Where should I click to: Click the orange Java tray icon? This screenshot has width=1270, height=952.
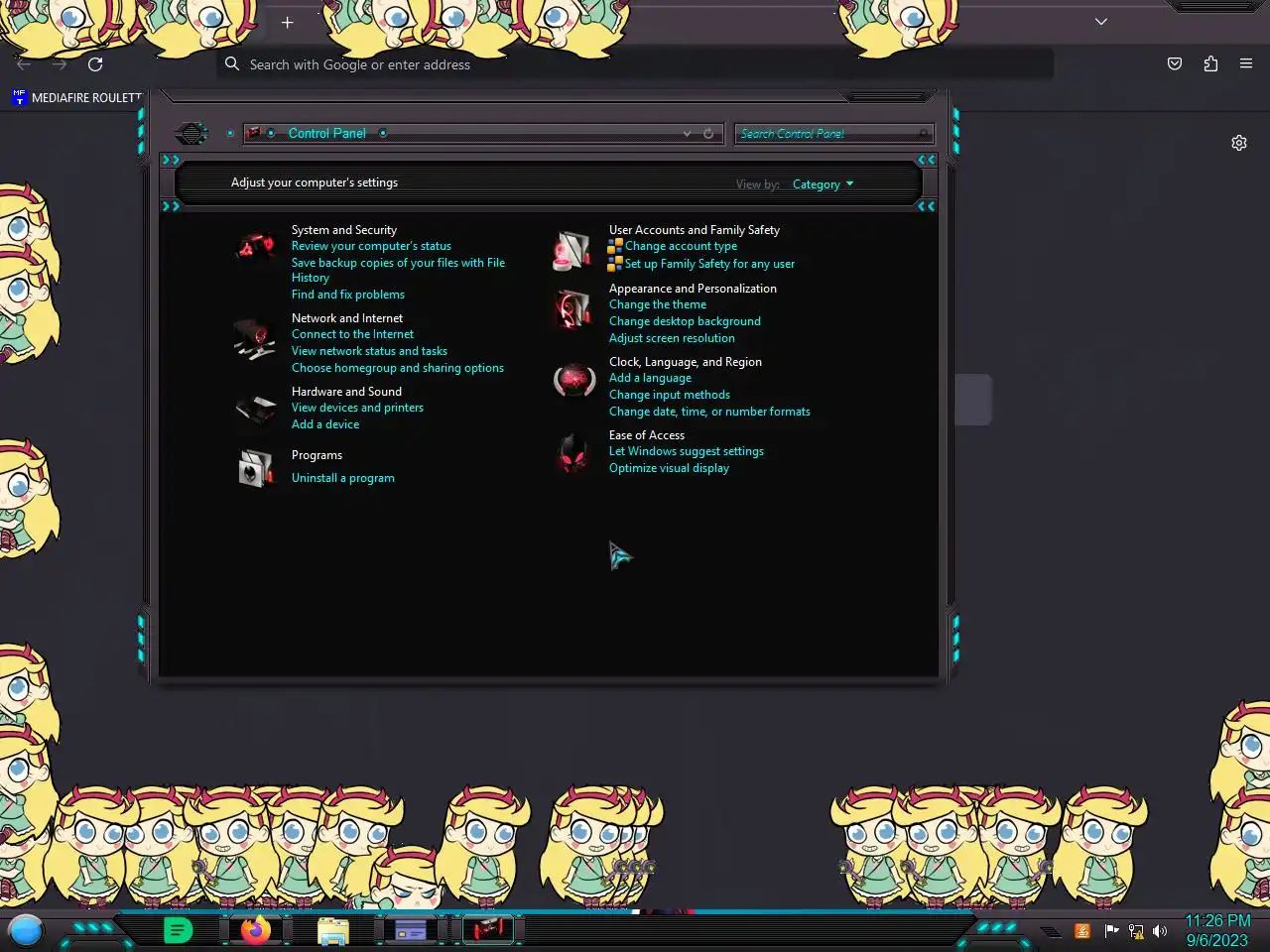coord(1082,931)
